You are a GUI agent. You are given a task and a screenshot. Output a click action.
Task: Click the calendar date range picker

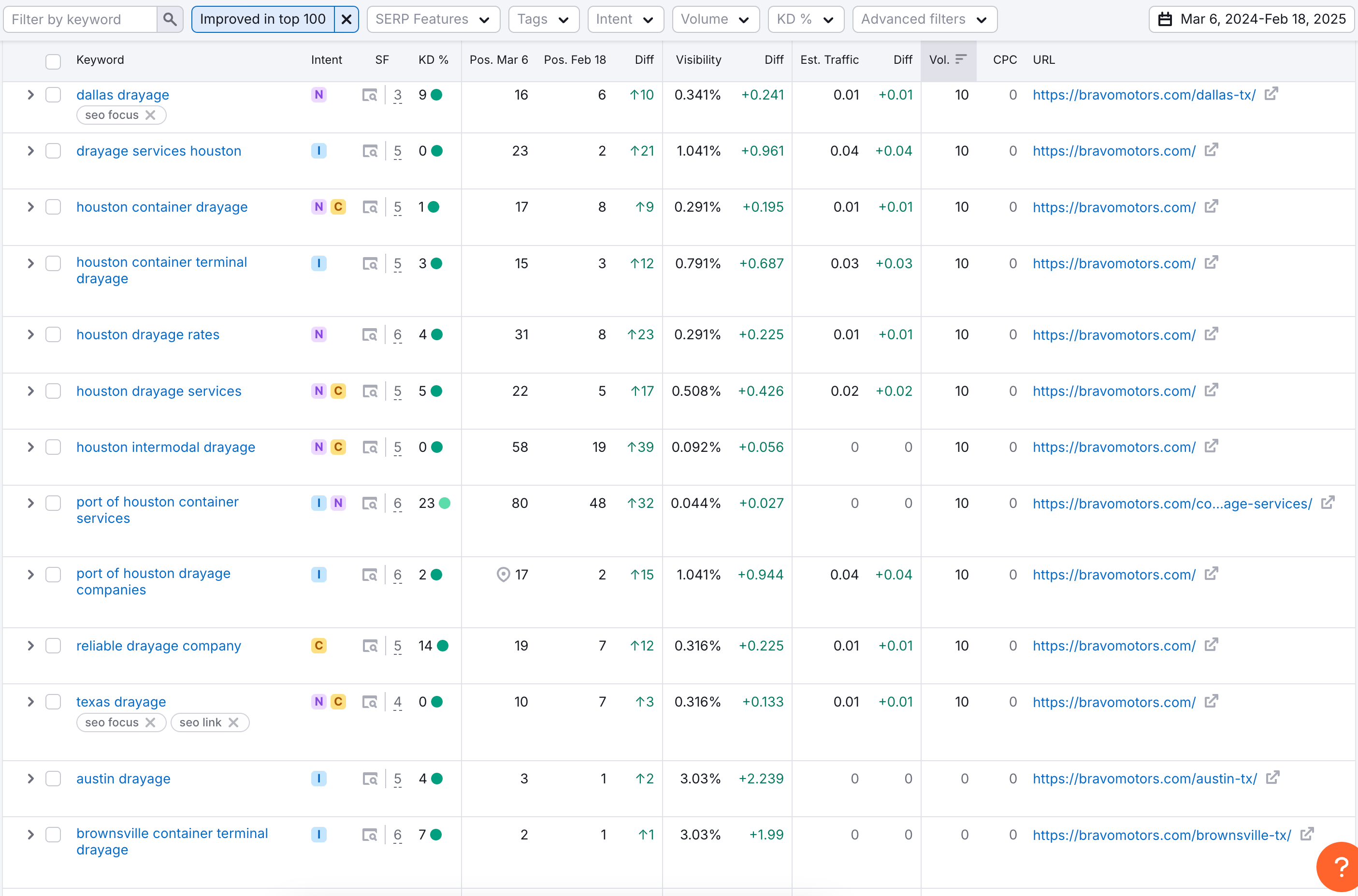1251,19
